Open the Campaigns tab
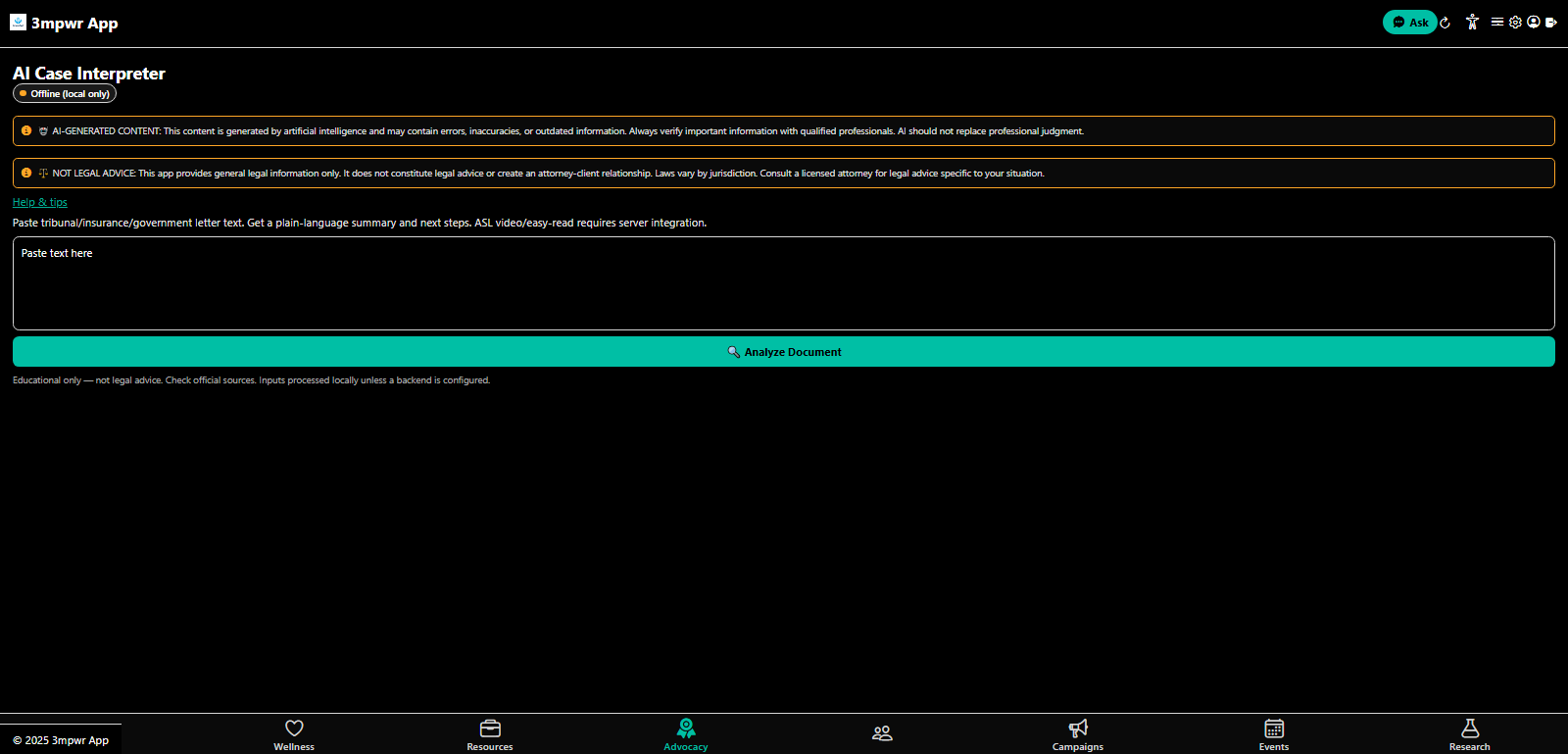The height and width of the screenshot is (754, 1568). pyautogui.click(x=1078, y=734)
